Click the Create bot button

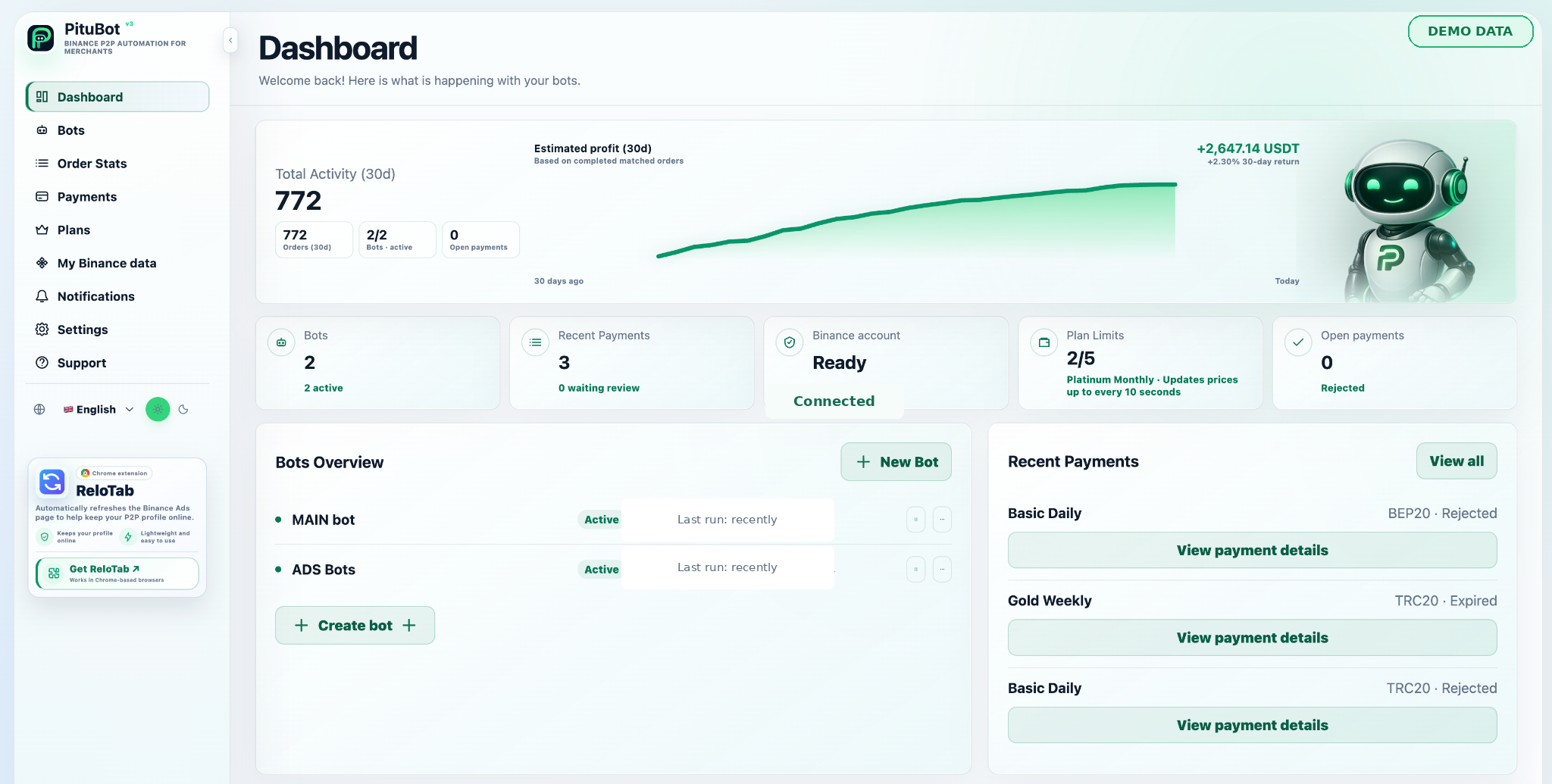[355, 625]
